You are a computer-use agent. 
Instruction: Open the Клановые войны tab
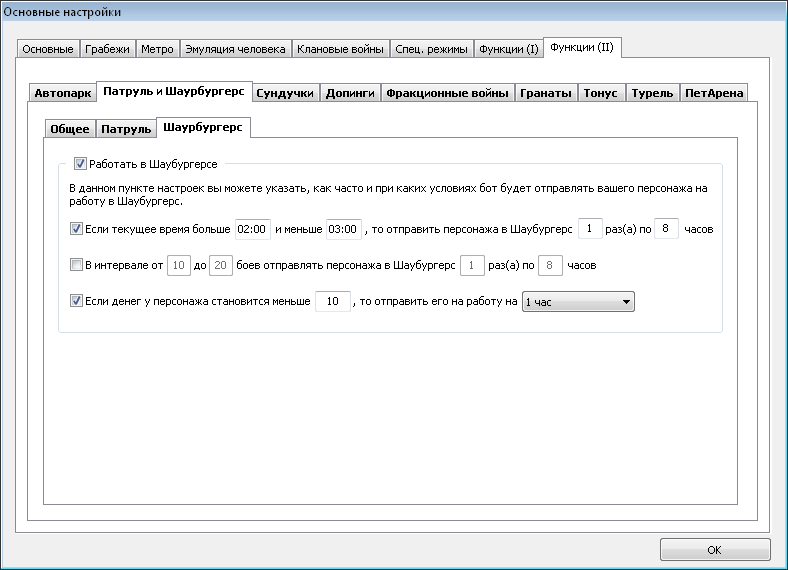340,49
